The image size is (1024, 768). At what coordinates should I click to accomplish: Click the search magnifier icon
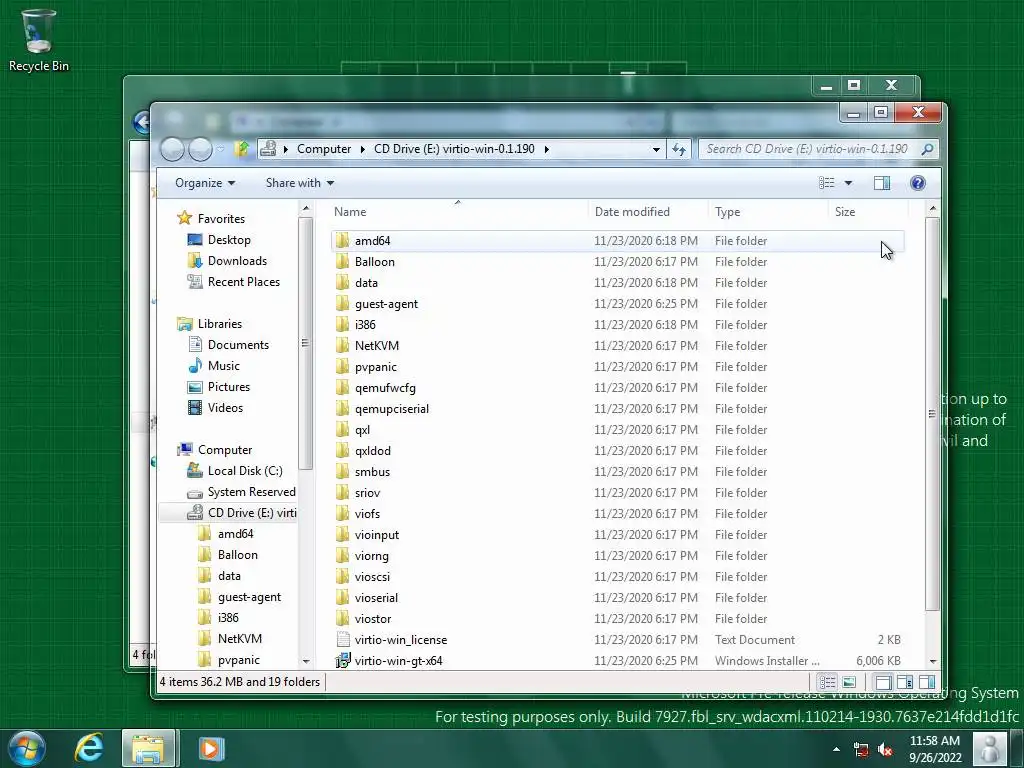(927, 150)
